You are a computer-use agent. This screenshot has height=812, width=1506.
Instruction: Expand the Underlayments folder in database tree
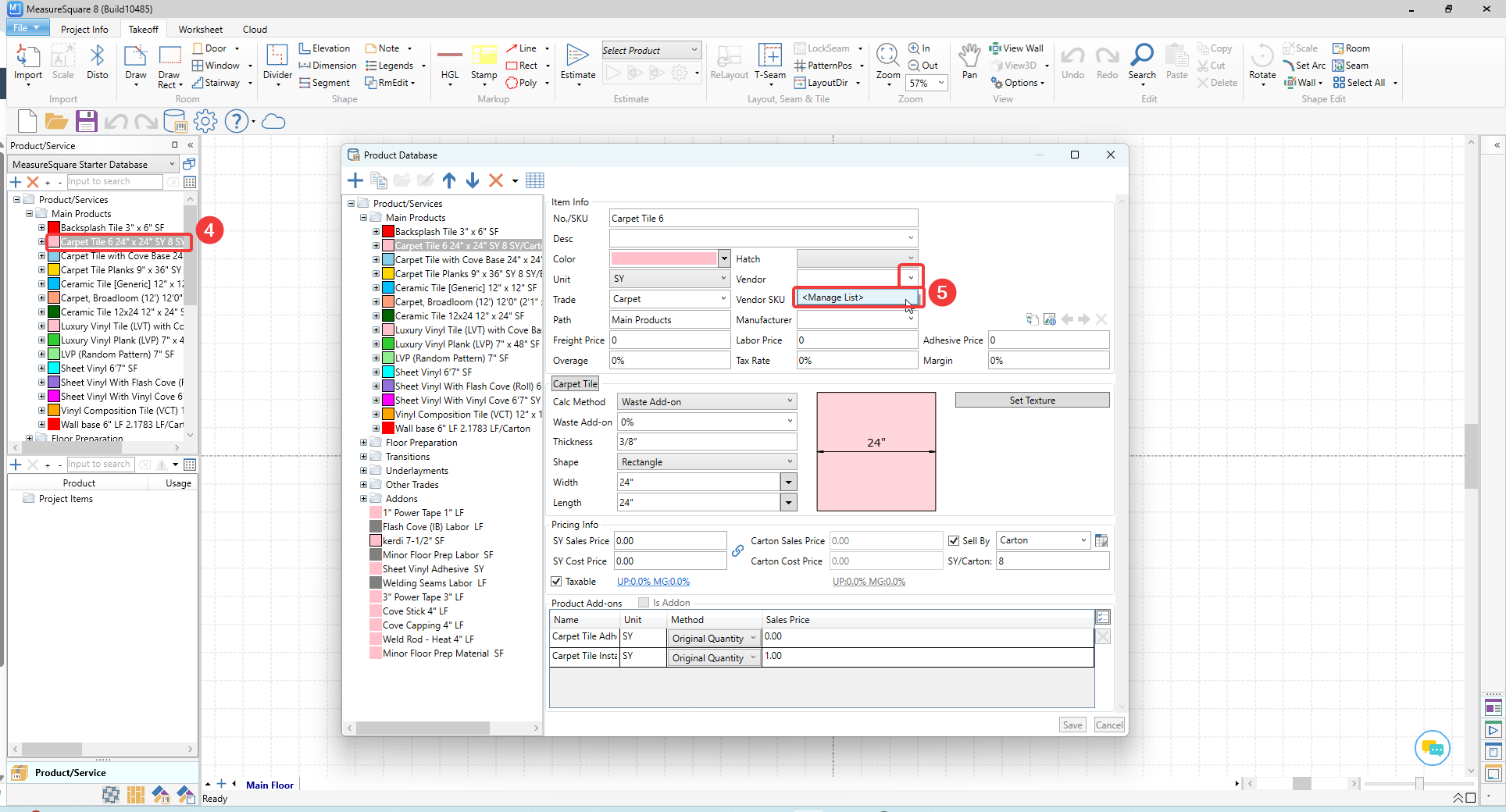click(363, 471)
